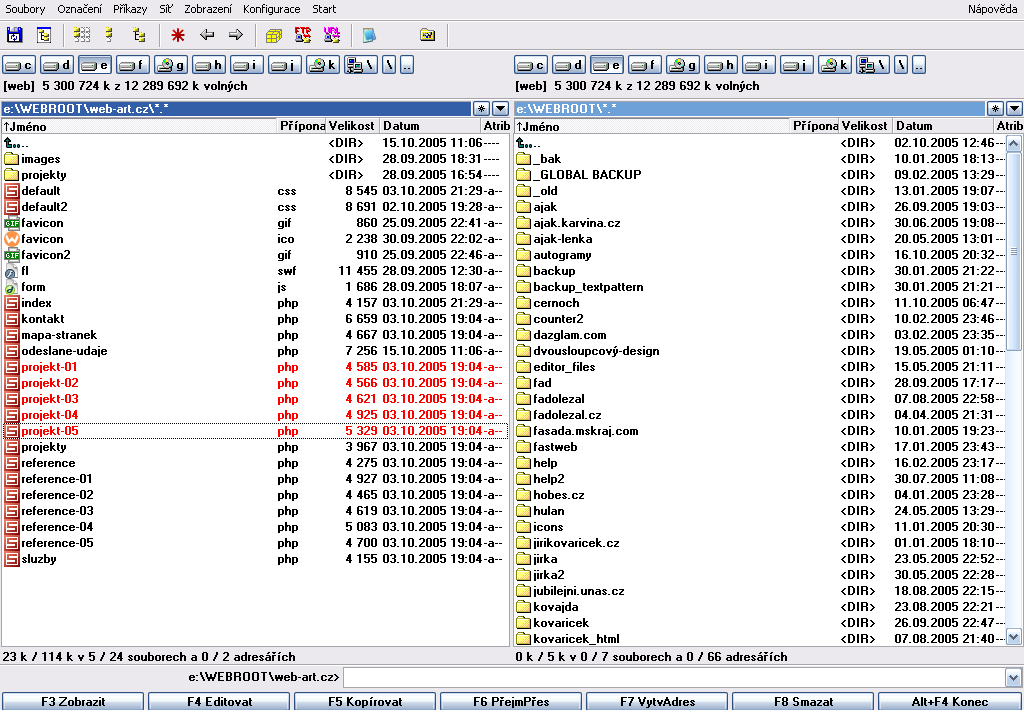Switch left panel to drive c
The height and width of the screenshot is (710, 1024).
21,66
